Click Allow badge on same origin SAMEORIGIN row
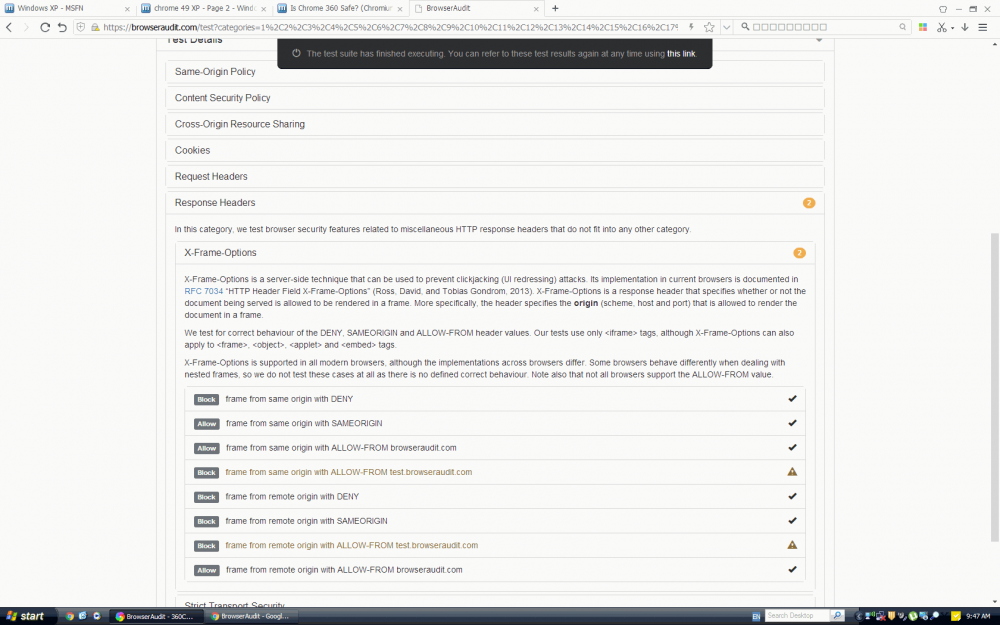The width and height of the screenshot is (1000, 625). pyautogui.click(x=207, y=423)
